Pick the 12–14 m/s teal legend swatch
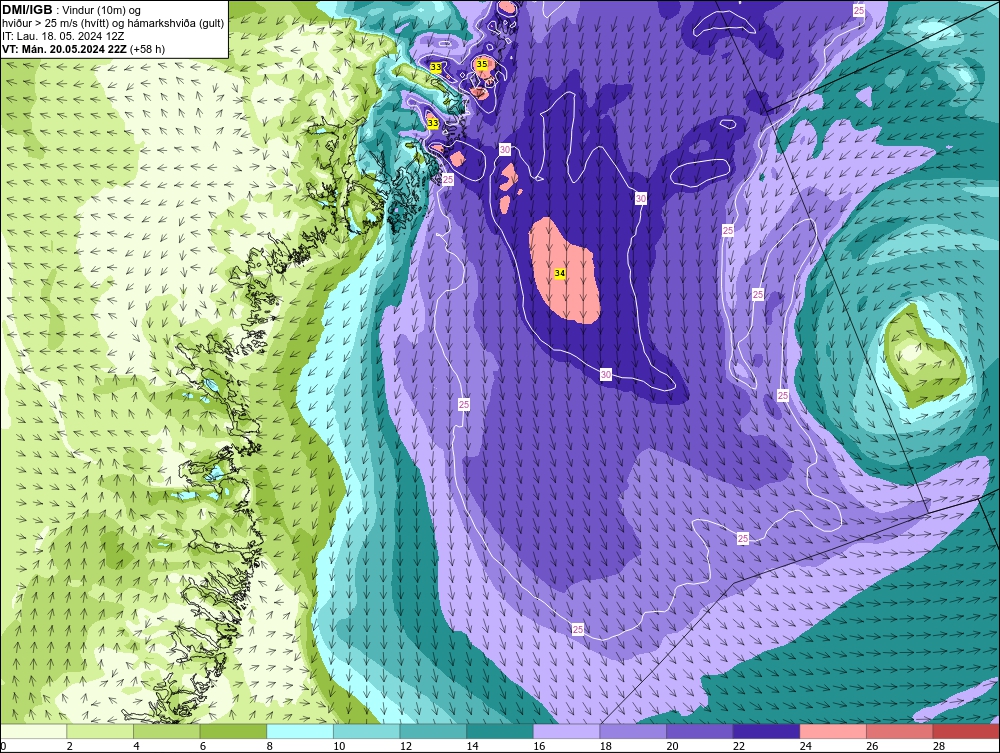1000x753 pixels. [x=433, y=731]
